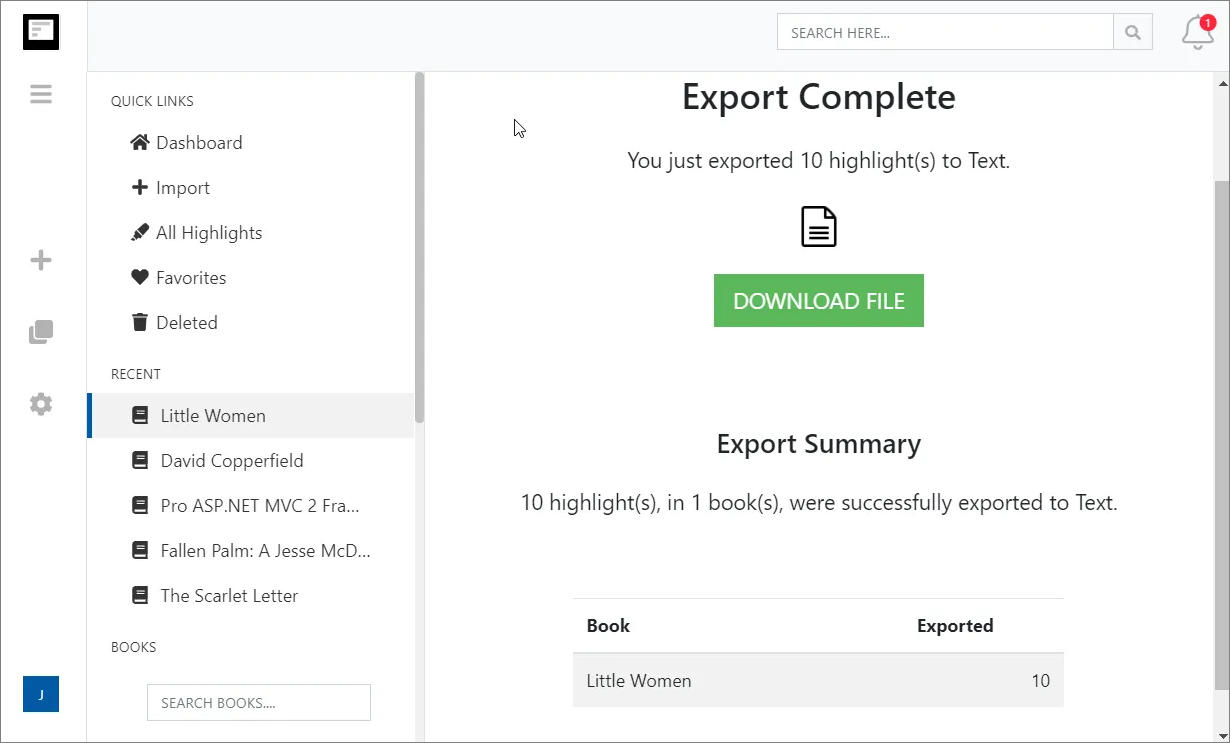This screenshot has height=743, width=1230.
Task: Show All Highlights
Action: pyautogui.click(x=208, y=233)
